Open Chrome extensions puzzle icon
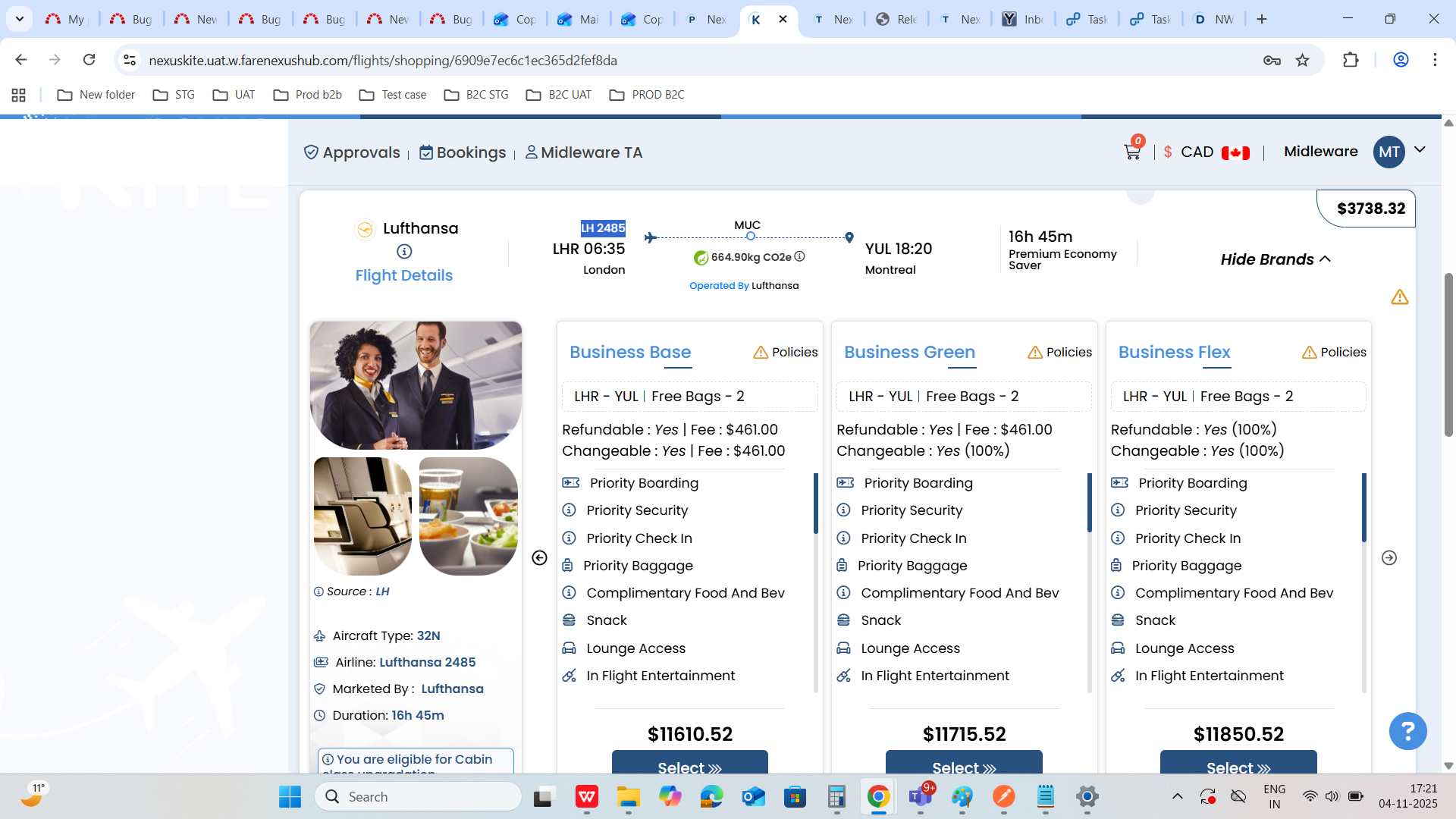The height and width of the screenshot is (819, 1456). pos(1351,60)
